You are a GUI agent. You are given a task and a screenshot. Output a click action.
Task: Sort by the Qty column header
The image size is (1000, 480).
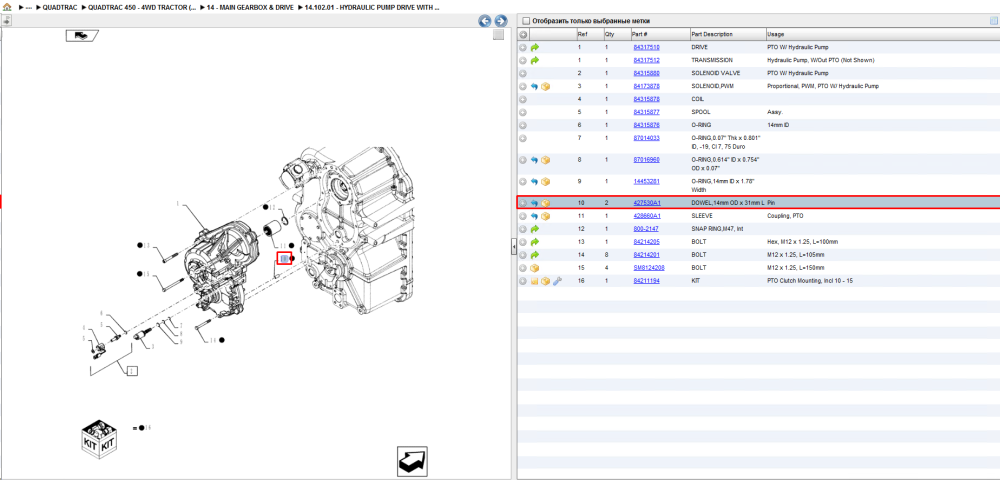[x=609, y=34]
